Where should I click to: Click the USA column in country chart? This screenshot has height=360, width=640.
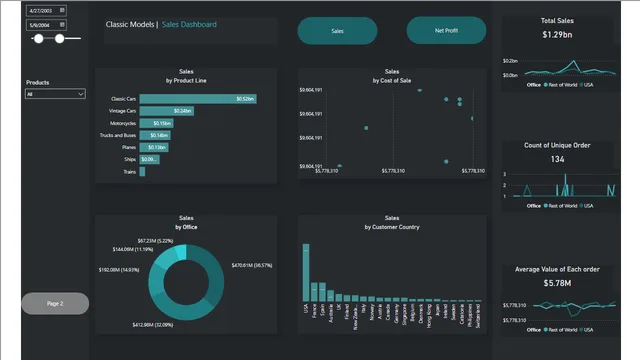pos(306,273)
